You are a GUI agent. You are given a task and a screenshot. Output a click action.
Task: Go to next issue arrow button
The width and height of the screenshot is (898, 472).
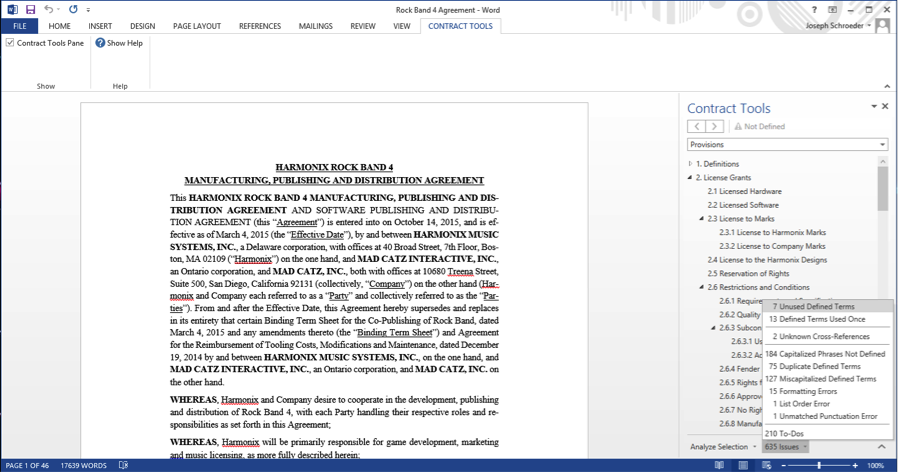point(714,126)
